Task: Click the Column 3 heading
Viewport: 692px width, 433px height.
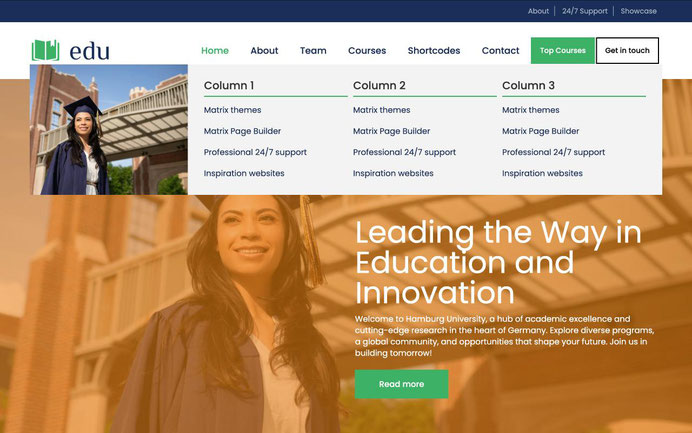Action: tap(528, 86)
